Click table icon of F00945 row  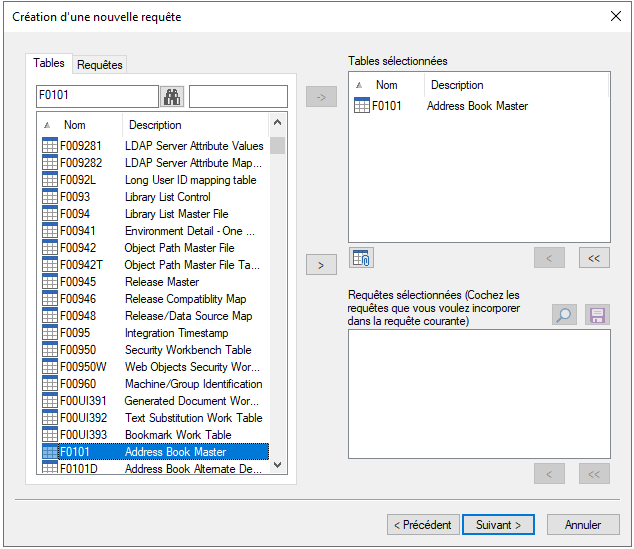point(50,281)
